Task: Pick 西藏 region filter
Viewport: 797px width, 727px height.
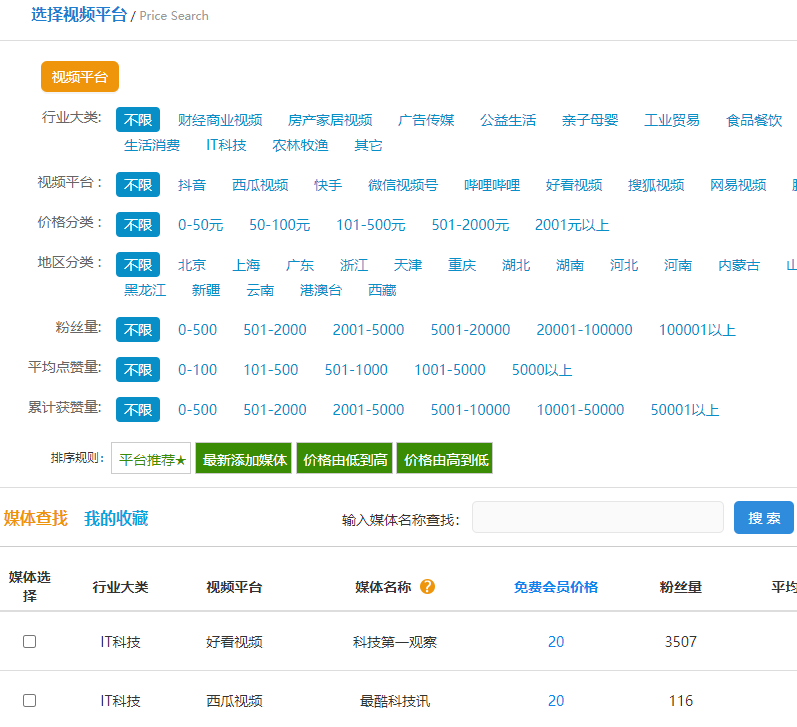Action: click(382, 290)
